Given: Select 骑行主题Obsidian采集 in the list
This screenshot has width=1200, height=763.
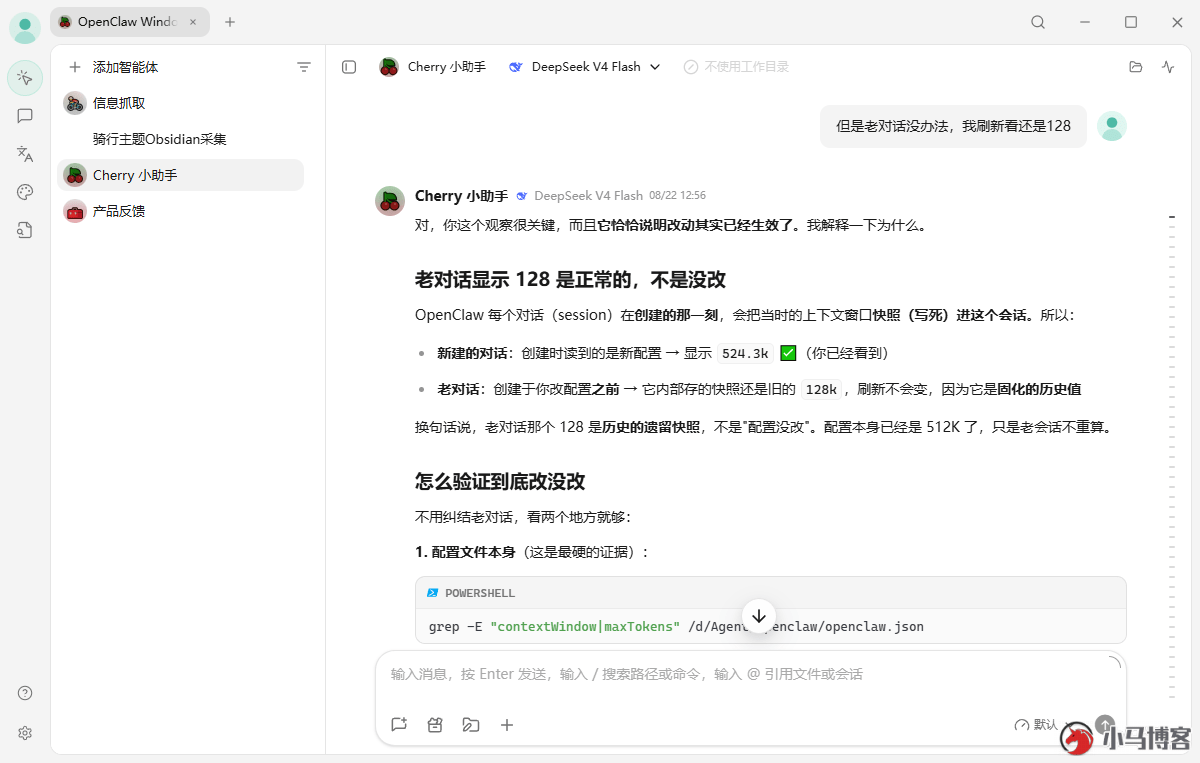Looking at the screenshot, I should click(x=180, y=139).
